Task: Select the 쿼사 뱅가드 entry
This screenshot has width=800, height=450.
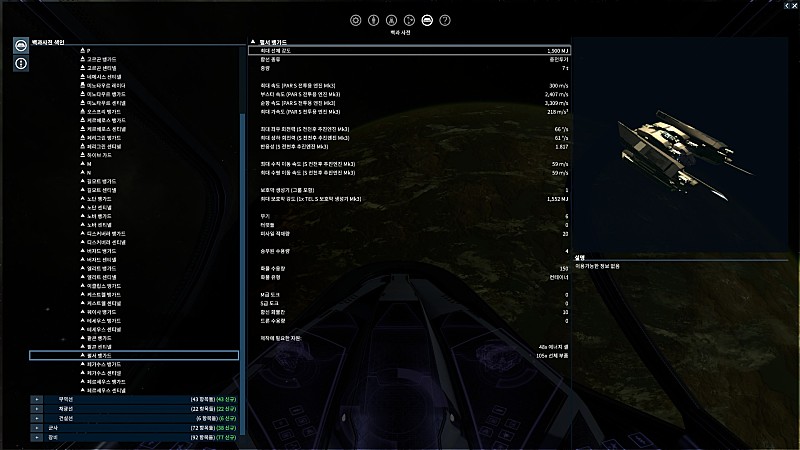Action: pyautogui.click(x=102, y=312)
